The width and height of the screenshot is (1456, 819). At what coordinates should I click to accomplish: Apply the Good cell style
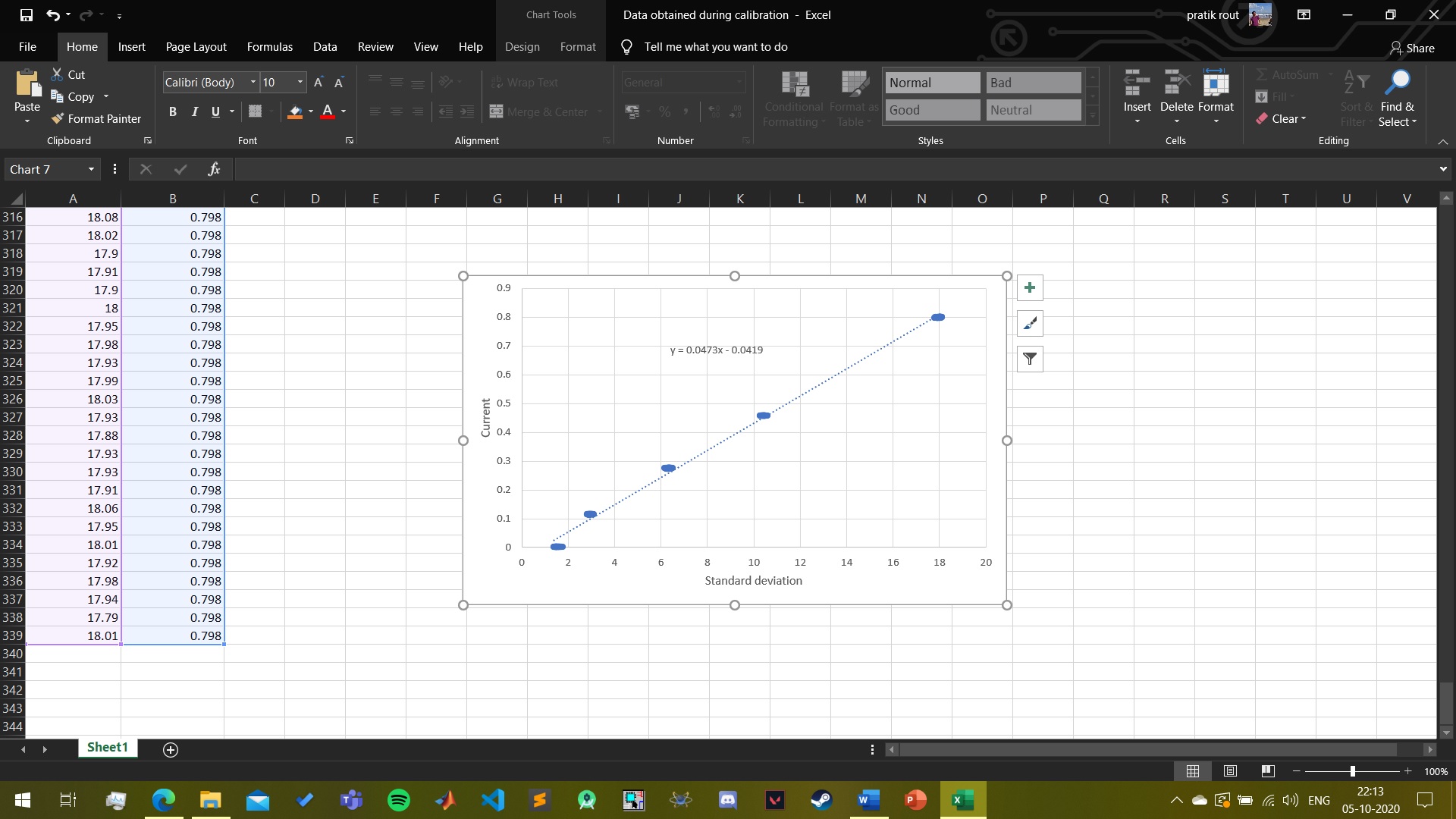pyautogui.click(x=932, y=110)
